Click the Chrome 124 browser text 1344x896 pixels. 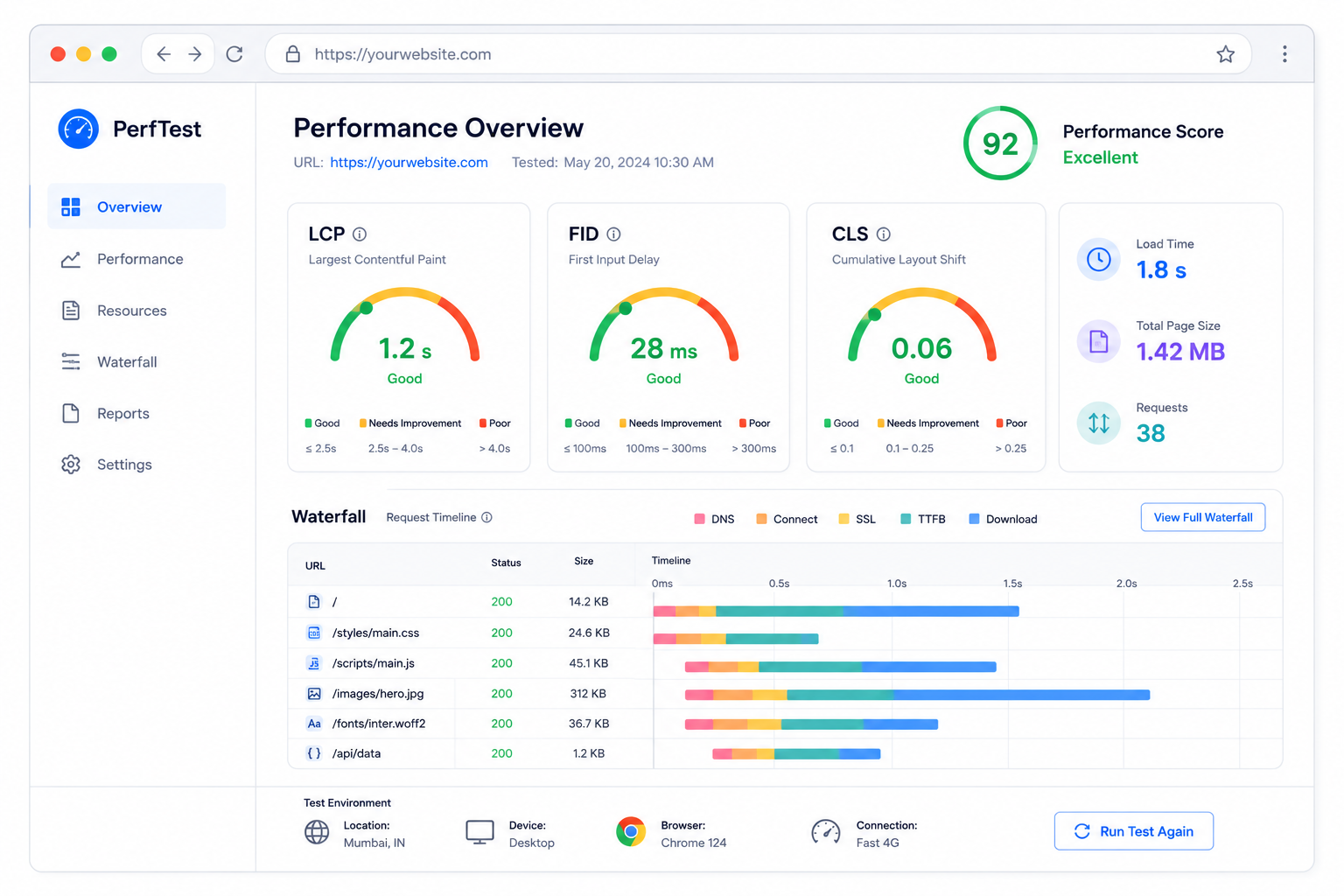[694, 843]
